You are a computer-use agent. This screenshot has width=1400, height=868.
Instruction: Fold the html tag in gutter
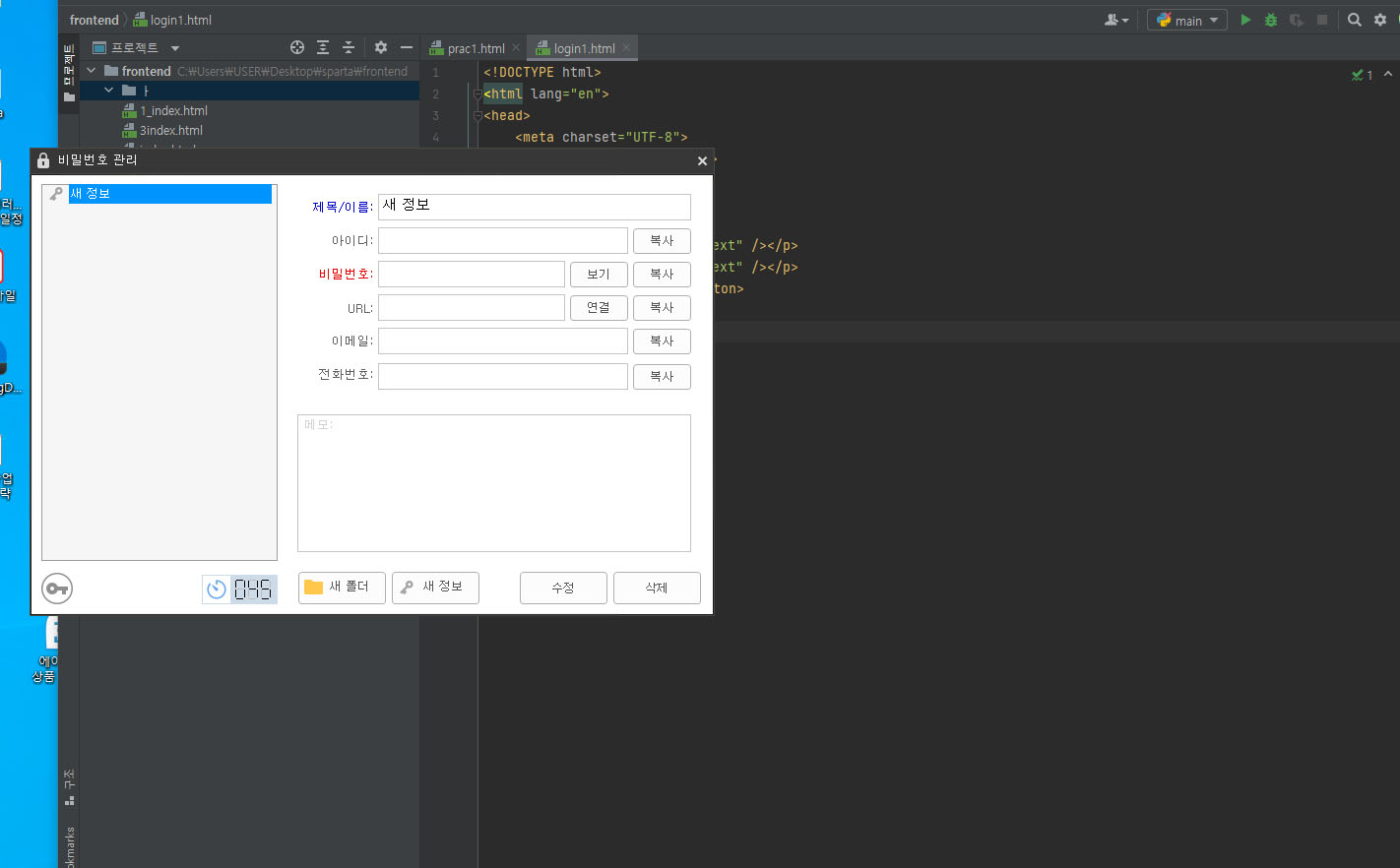[477, 94]
